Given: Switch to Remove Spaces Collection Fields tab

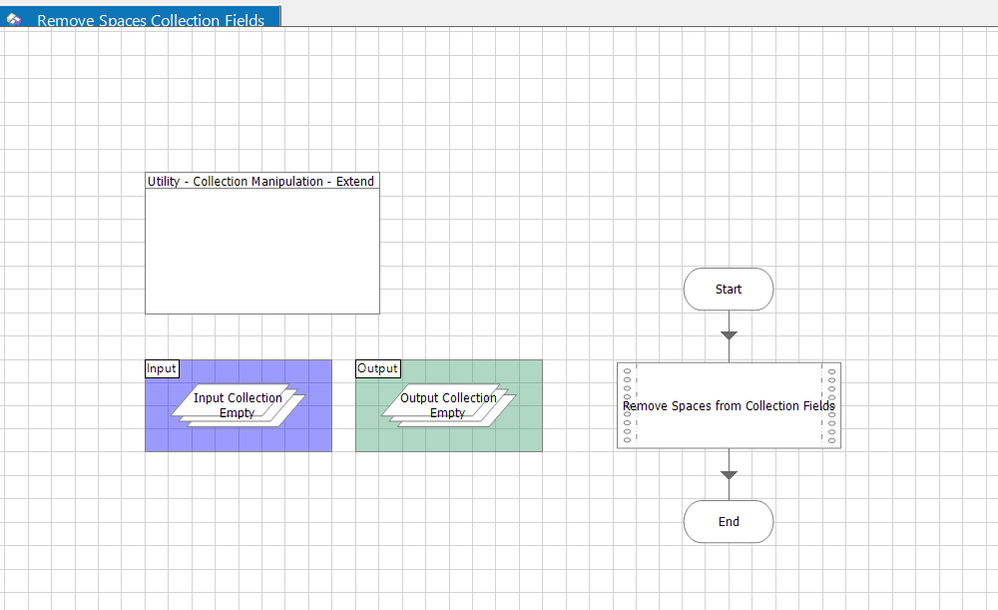Looking at the screenshot, I should 150,20.
